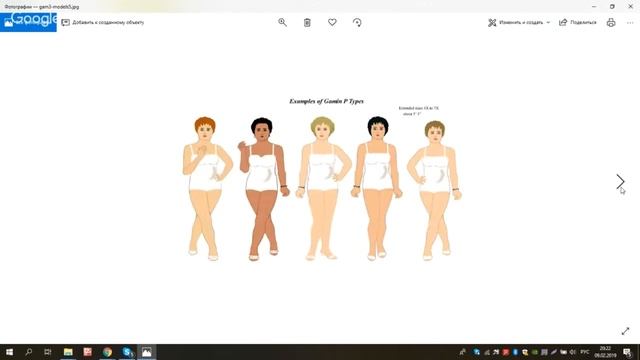
Task: Open taskbar search magnifier
Action: point(29,352)
